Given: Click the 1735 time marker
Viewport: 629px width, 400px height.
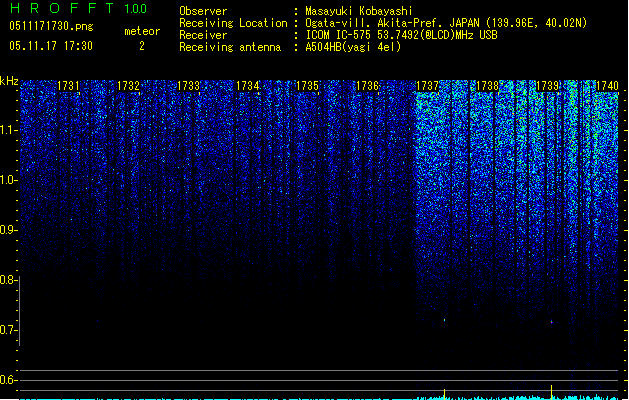Looking at the screenshot, I should 307,86.
